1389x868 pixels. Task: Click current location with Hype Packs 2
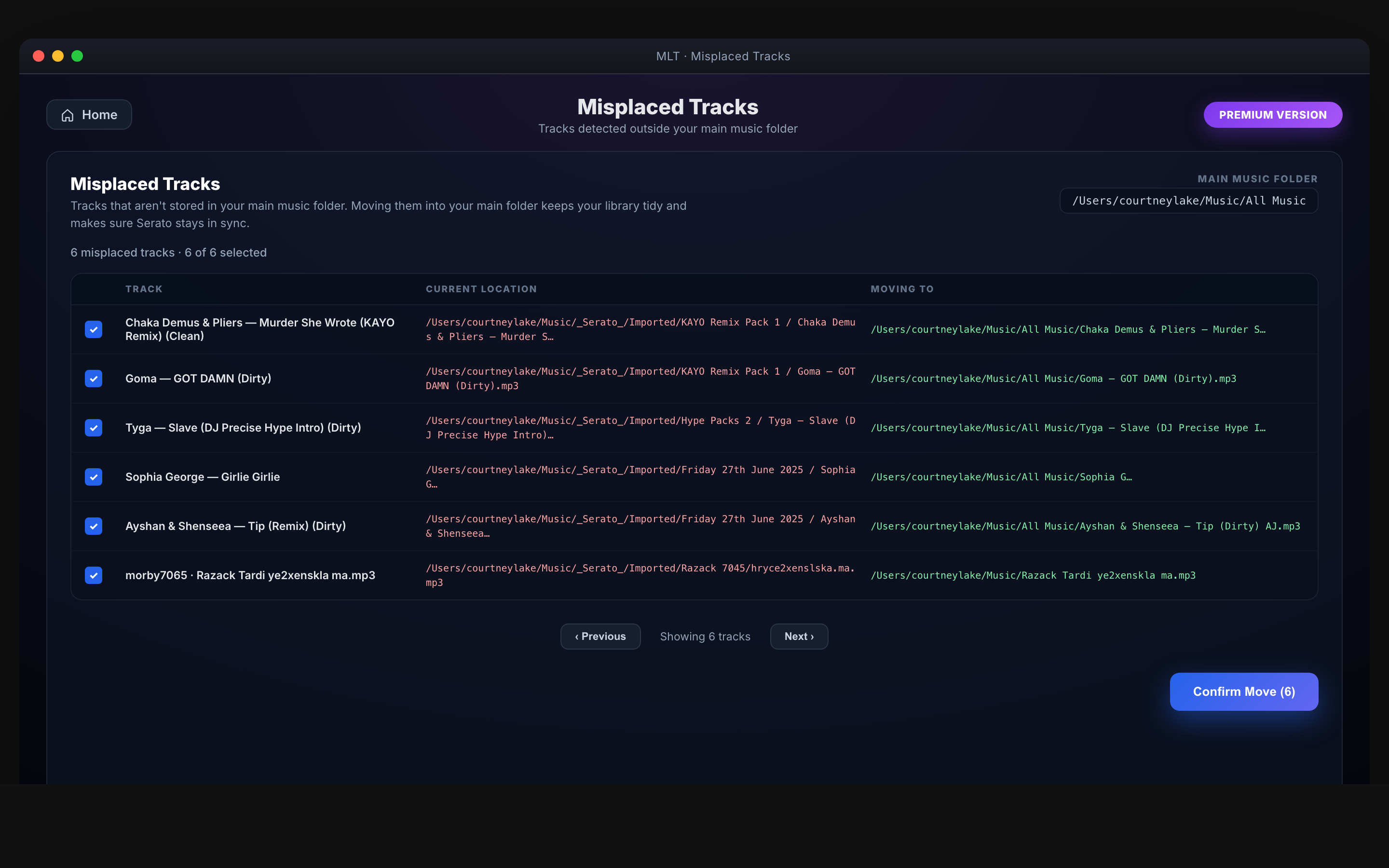point(640,428)
